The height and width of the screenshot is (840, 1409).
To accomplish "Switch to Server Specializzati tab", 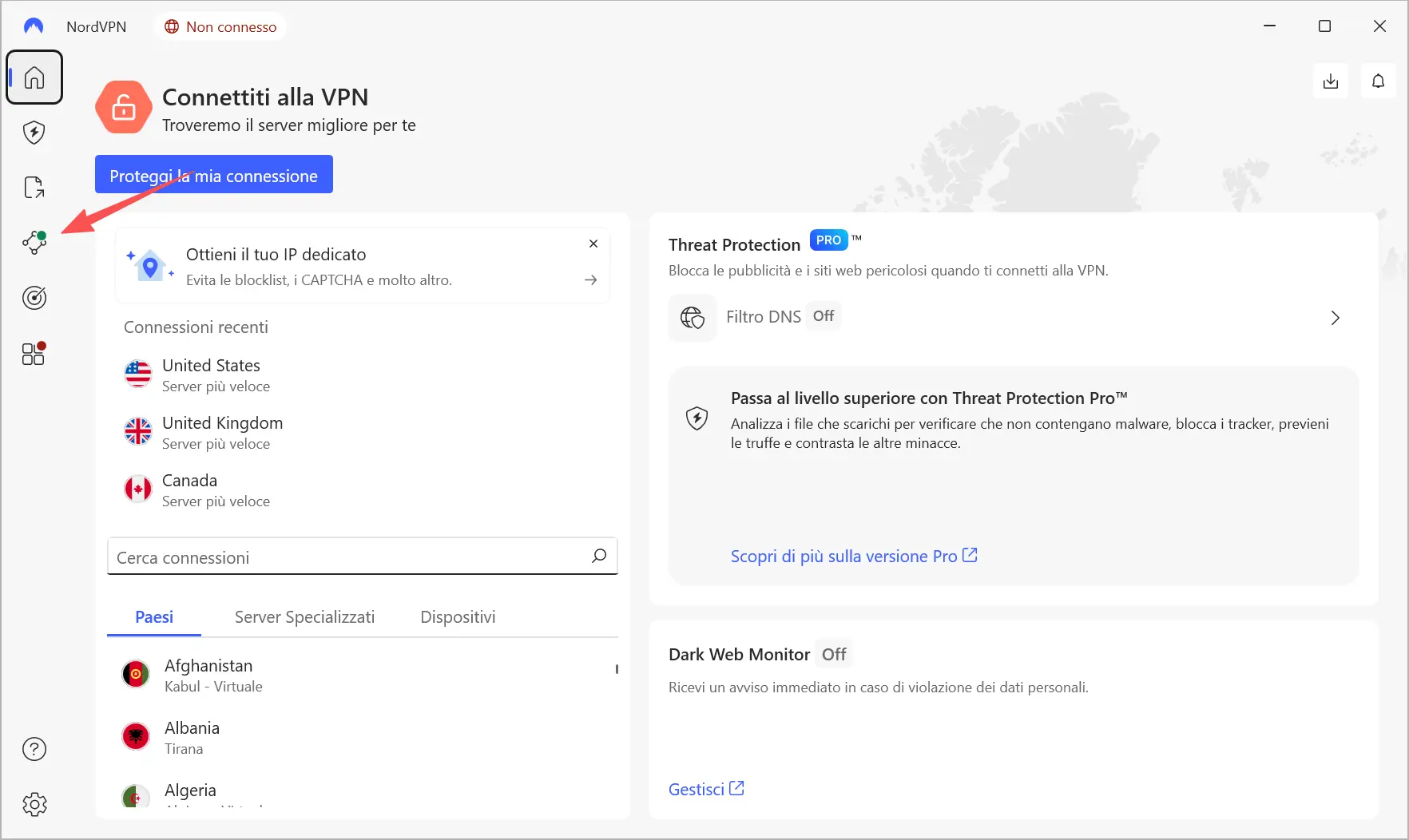I will point(304,617).
